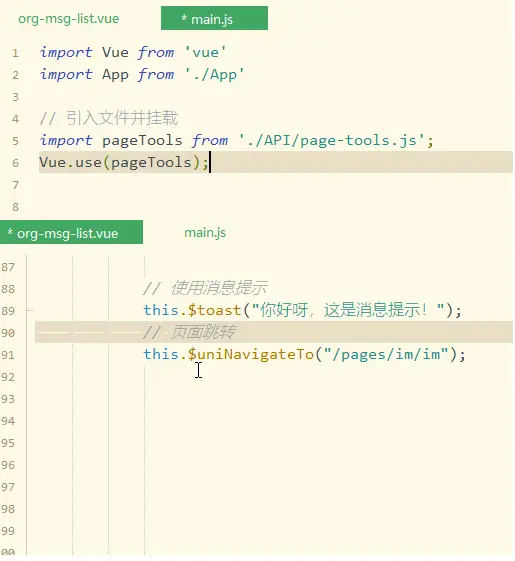Screen dimensions: 515x561
Task: Collapse code fold marker beside line 89
Action: point(30,310)
